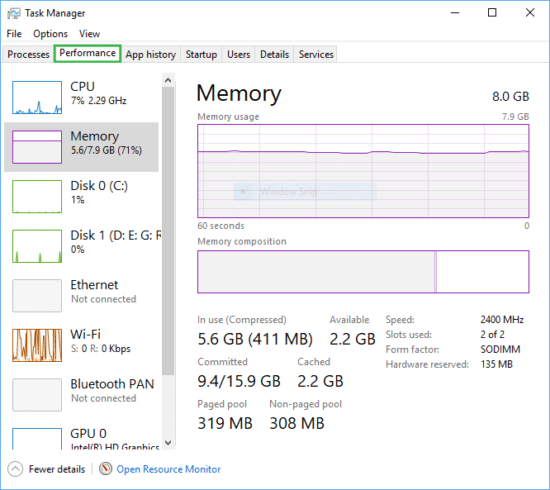The width and height of the screenshot is (550, 490).
Task: Collapse view using the Fewer details arrow icon
Action: pos(15,469)
